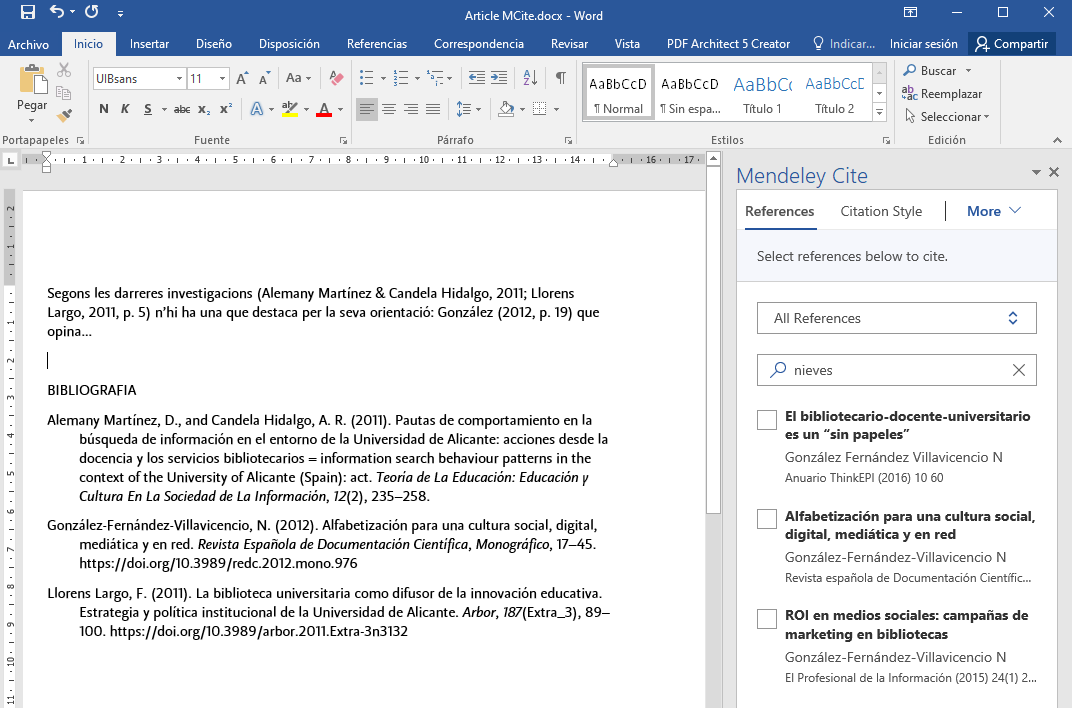The width and height of the screenshot is (1072, 708).
Task: Open the Párrafo dialog launcher
Action: [x=568, y=140]
